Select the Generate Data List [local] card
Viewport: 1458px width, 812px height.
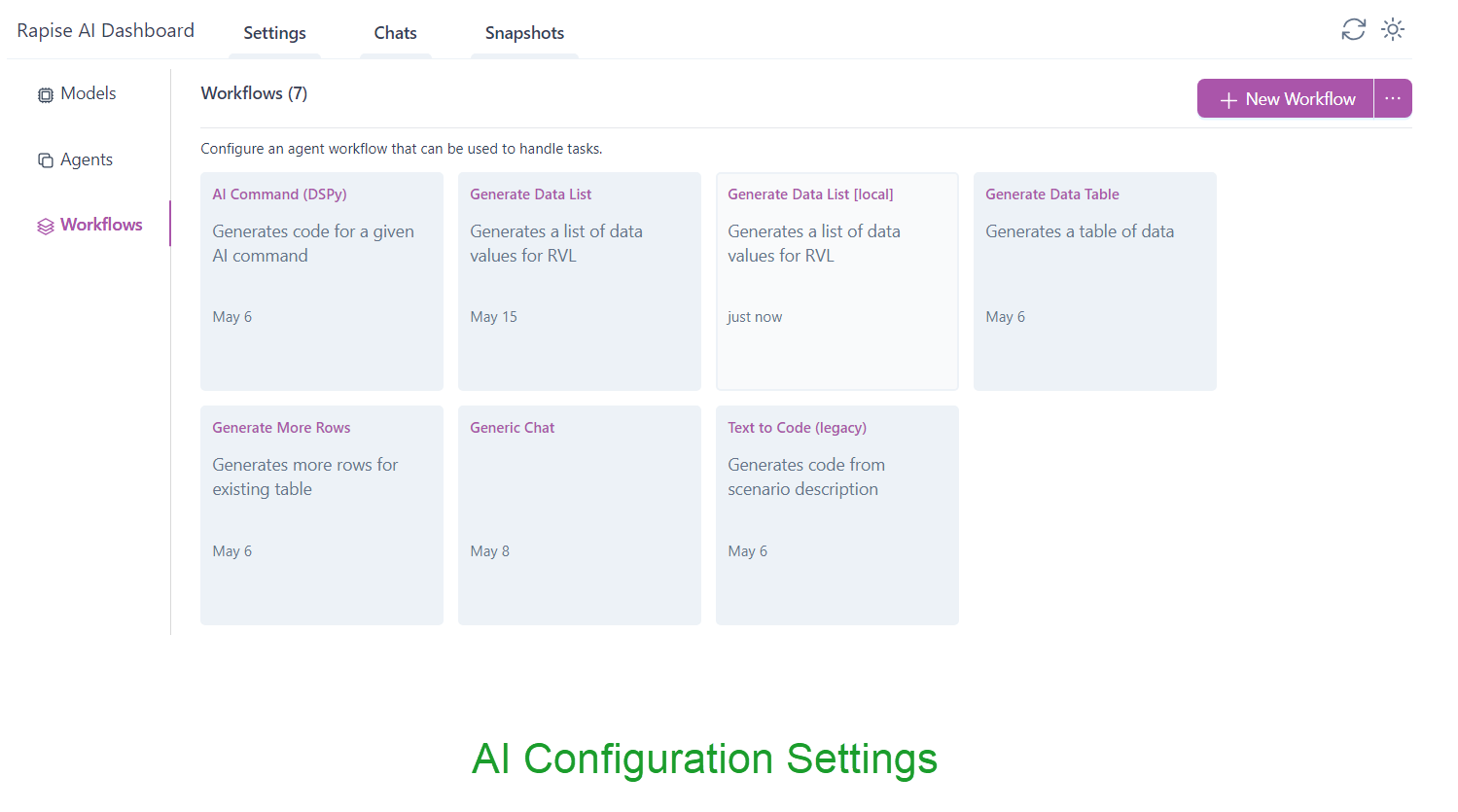pos(836,281)
